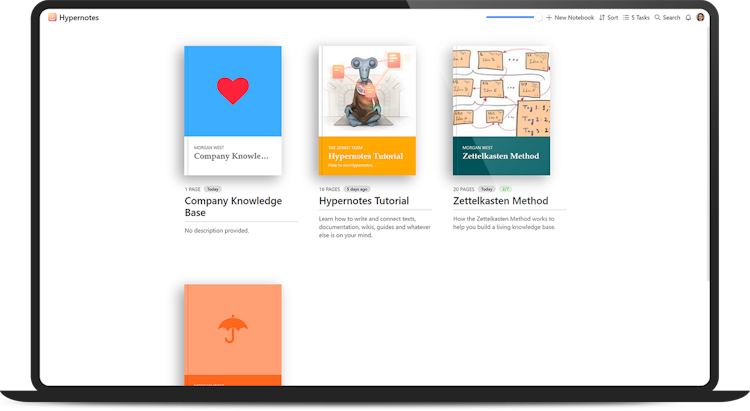Create a New Notebook
This screenshot has height=411, width=750.
(x=570, y=18)
